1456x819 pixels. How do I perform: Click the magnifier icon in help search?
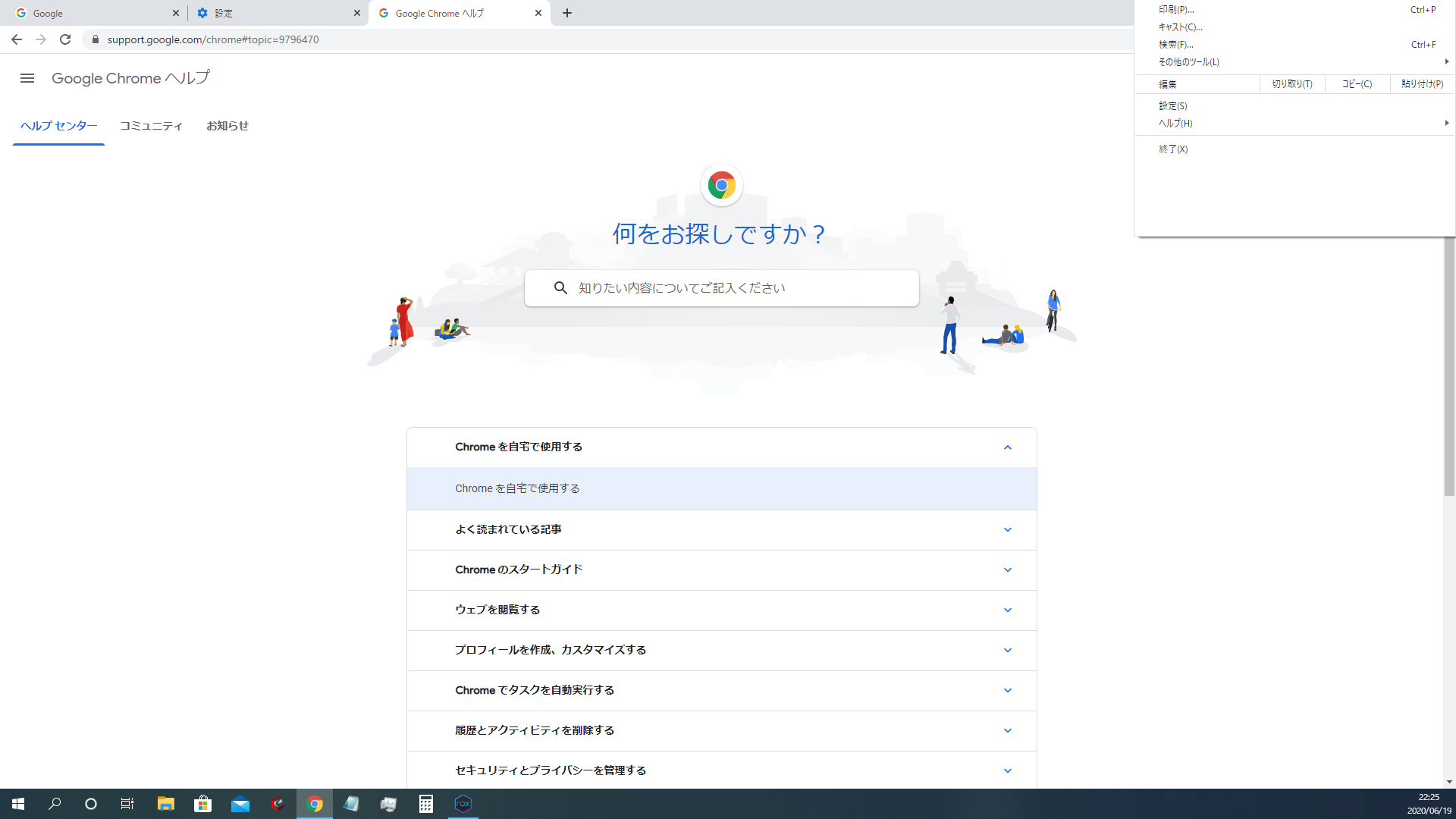560,288
